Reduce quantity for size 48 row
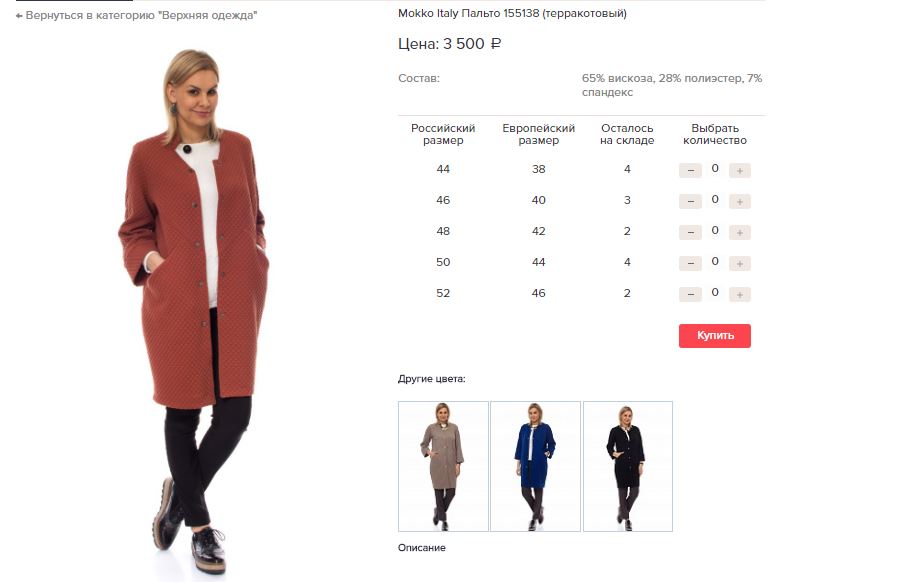 (x=690, y=232)
